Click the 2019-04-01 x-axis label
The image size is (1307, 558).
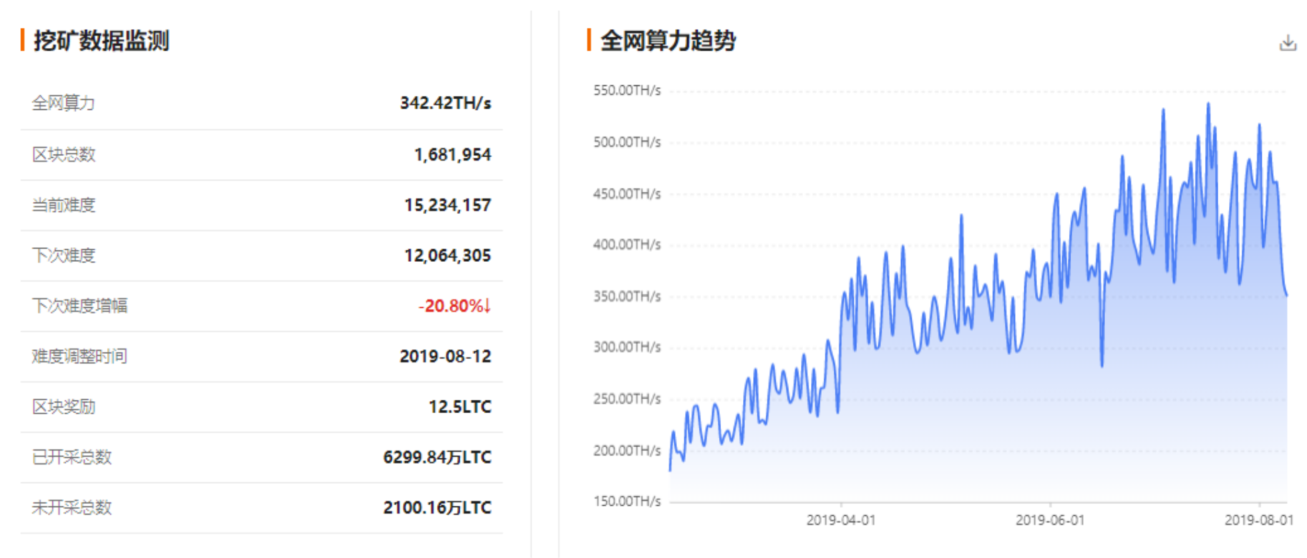click(x=841, y=520)
